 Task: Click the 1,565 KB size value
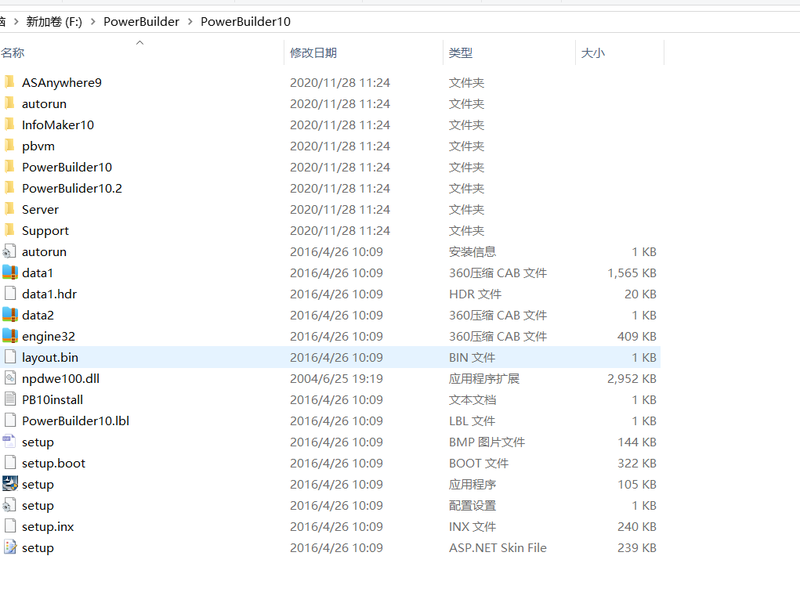[x=632, y=273]
